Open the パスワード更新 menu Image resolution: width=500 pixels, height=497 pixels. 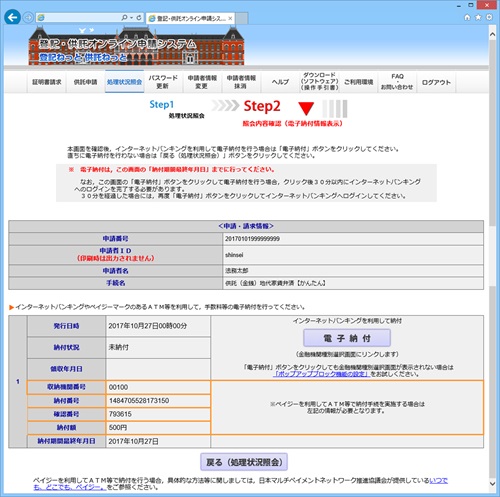coord(163,82)
